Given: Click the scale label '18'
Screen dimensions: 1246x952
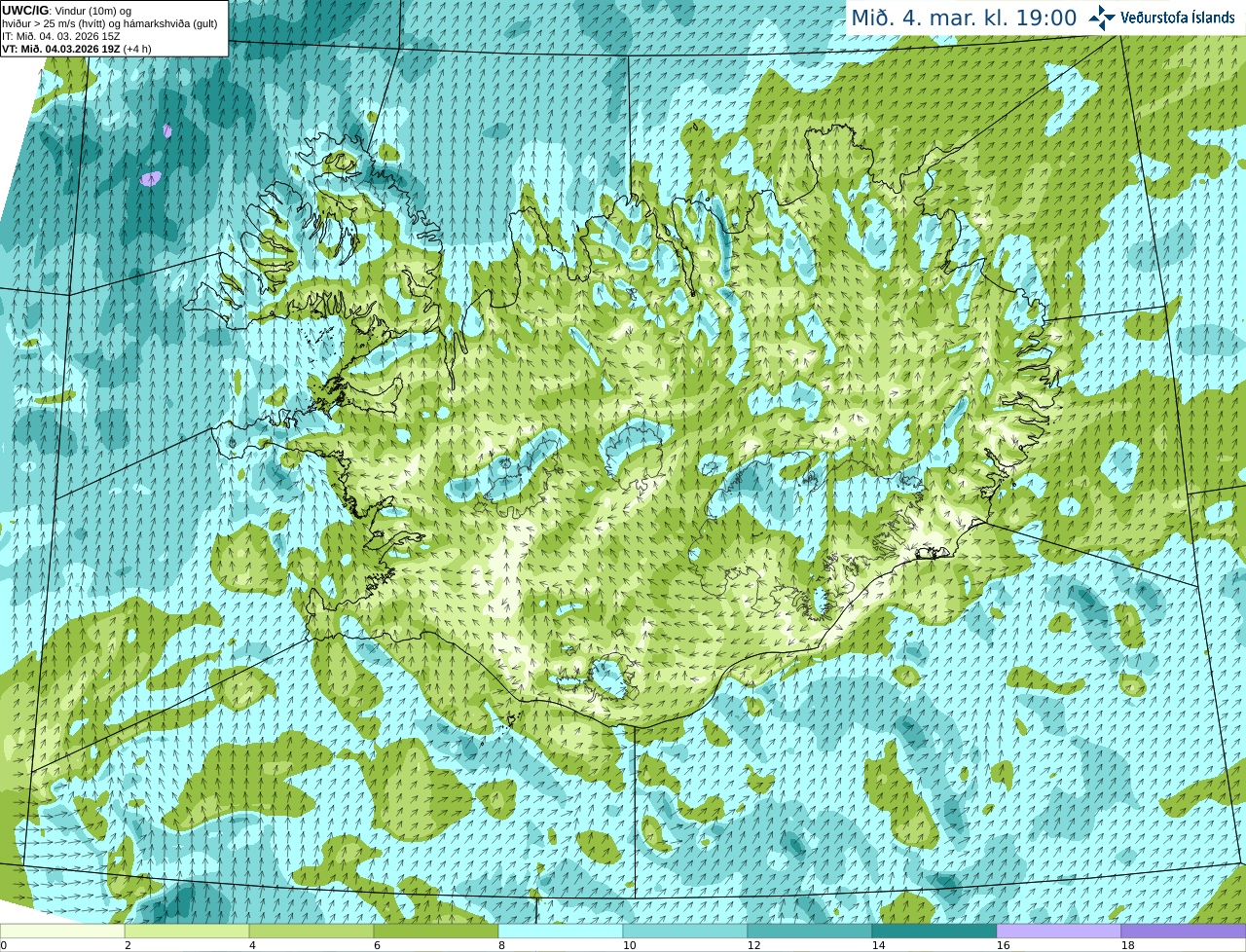Looking at the screenshot, I should [x=1127, y=945].
